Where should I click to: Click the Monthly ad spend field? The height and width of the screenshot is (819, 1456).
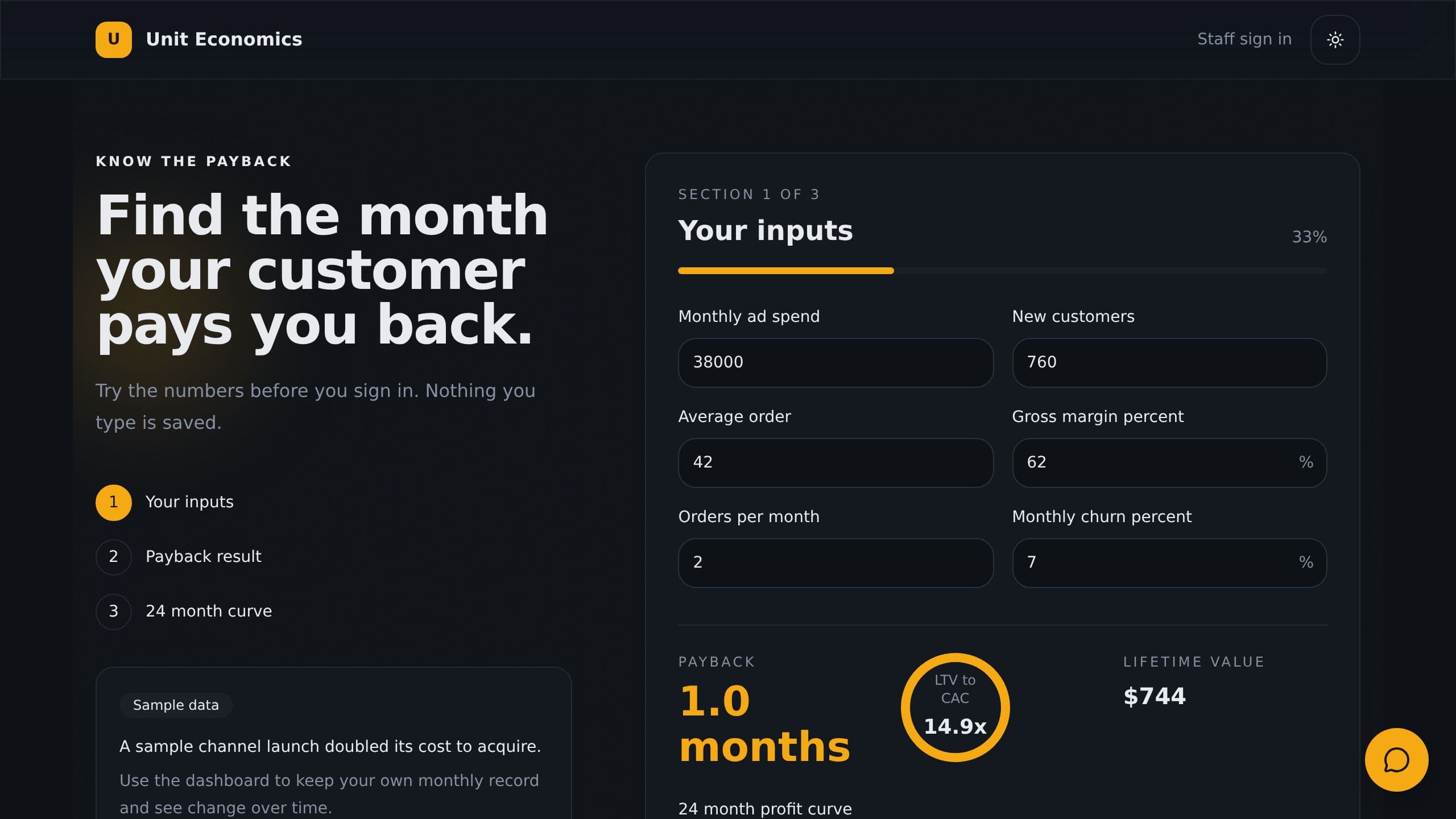click(835, 362)
